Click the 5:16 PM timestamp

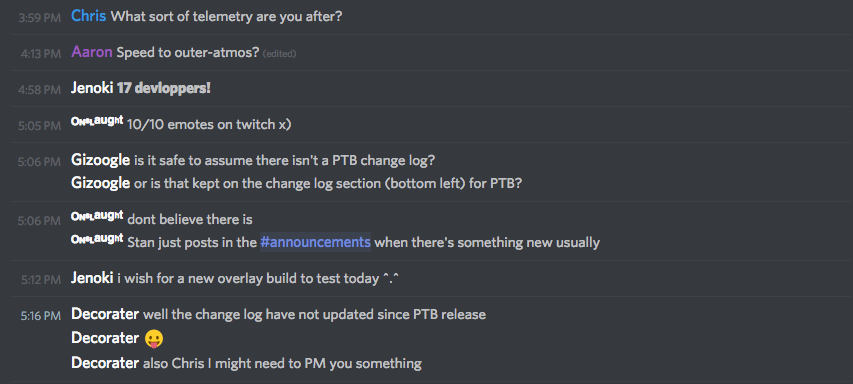pyautogui.click(x=41, y=315)
